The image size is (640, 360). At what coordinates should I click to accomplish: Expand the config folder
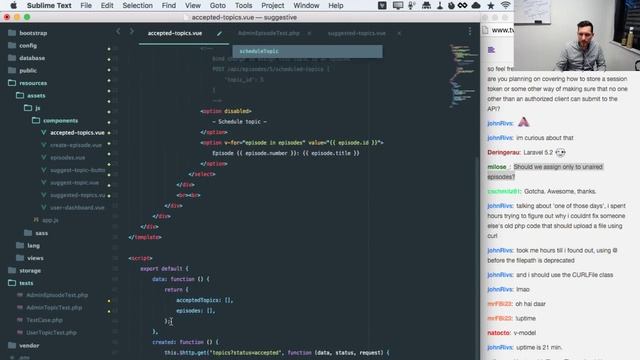22,46
